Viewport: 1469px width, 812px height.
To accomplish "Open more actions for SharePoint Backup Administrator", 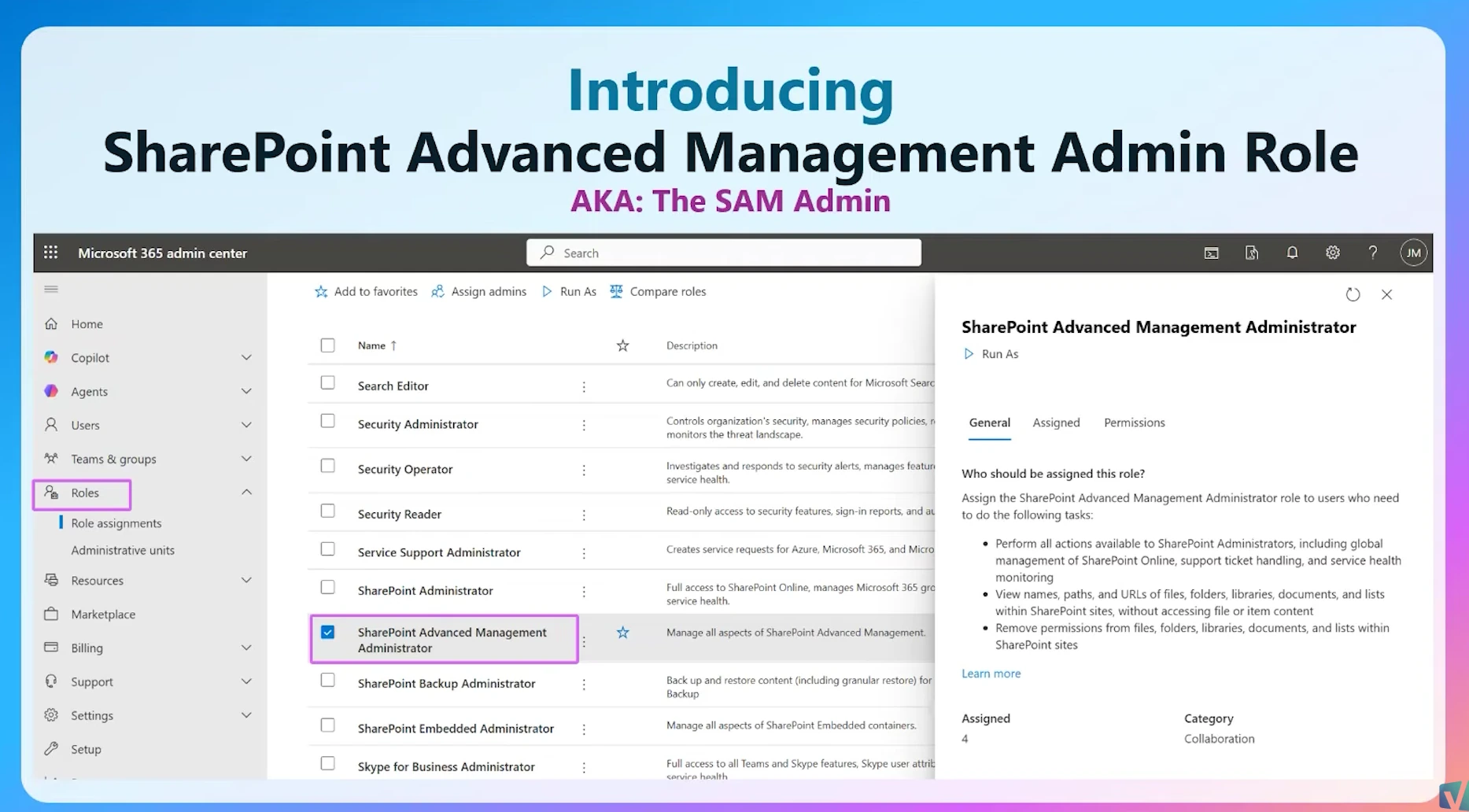I will pyautogui.click(x=584, y=685).
